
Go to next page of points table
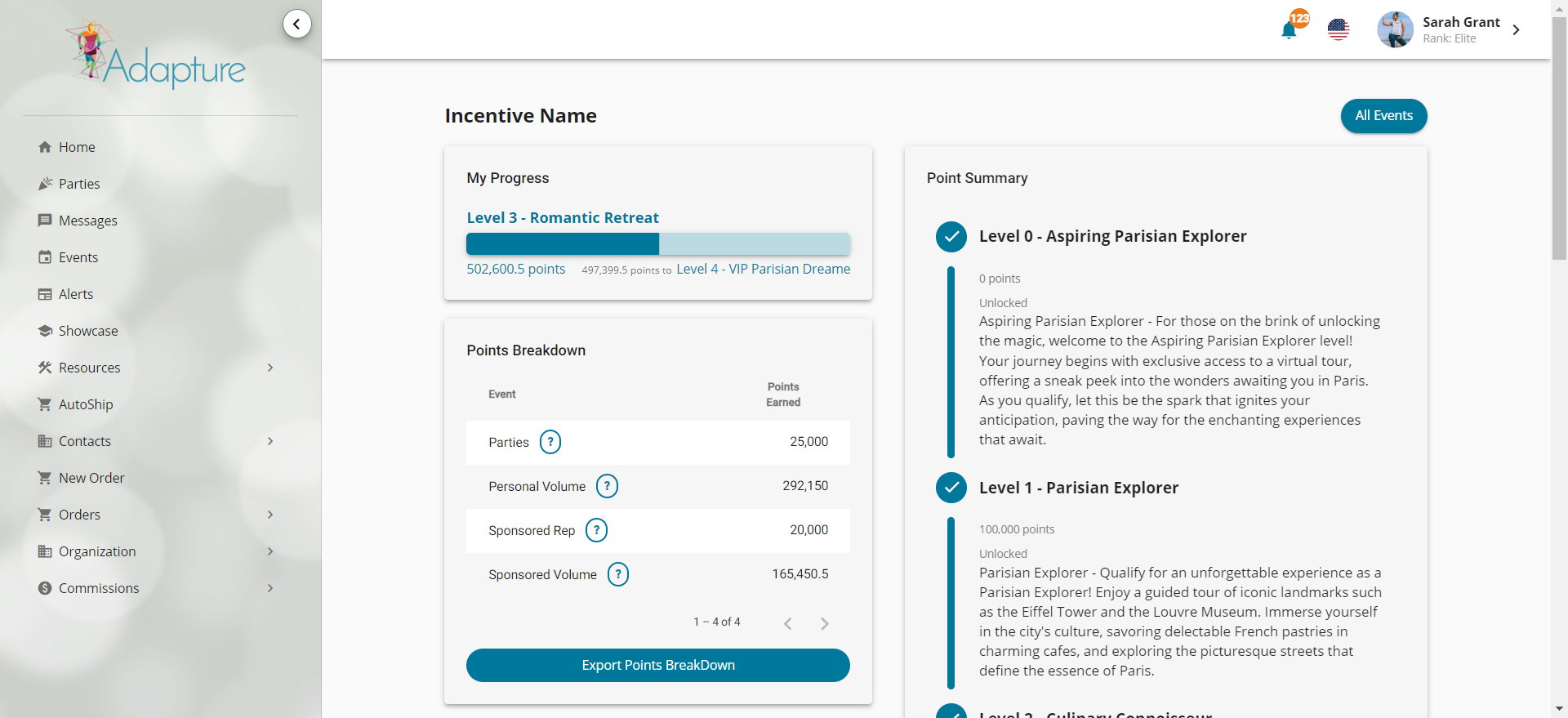click(x=824, y=623)
